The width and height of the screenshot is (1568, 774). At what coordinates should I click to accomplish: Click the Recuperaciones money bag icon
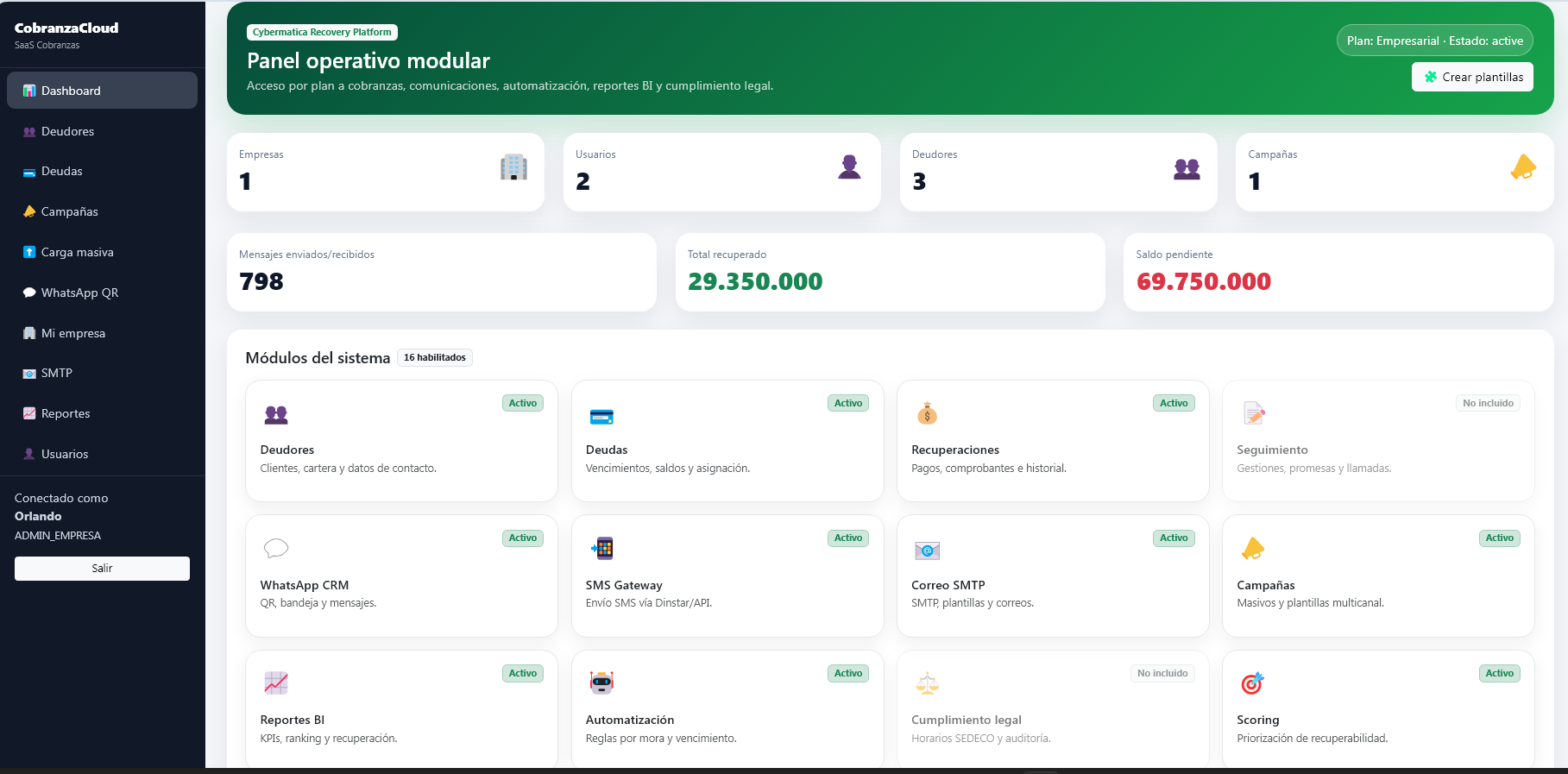click(x=927, y=413)
